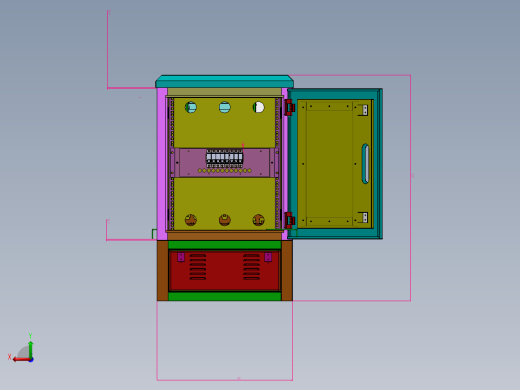The width and height of the screenshot is (520, 390).
Task: Select the bottom-left cable gland
Action: tap(191, 220)
